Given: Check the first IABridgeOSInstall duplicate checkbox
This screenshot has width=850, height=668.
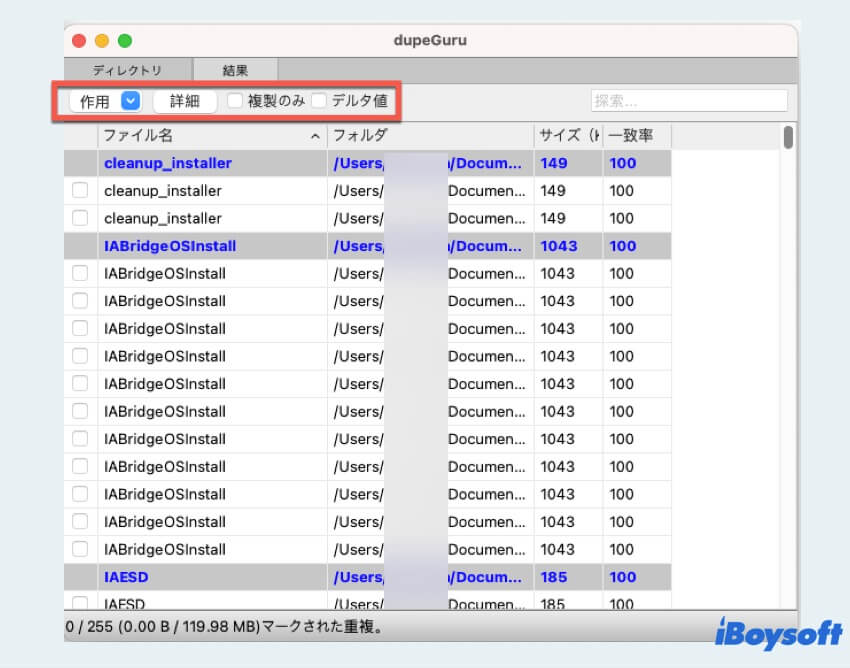Looking at the screenshot, I should pos(79,273).
